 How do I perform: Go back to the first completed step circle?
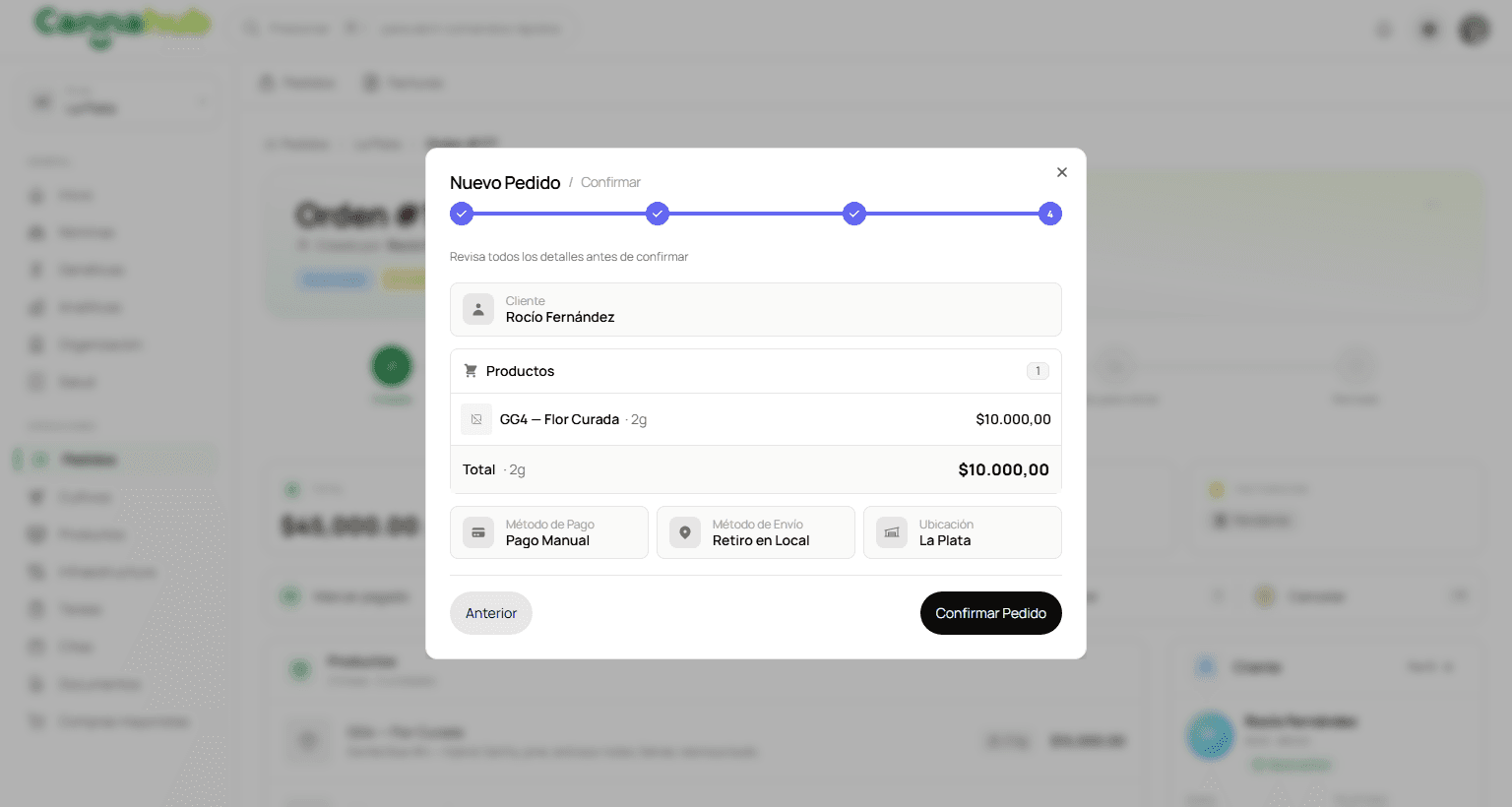click(x=462, y=214)
